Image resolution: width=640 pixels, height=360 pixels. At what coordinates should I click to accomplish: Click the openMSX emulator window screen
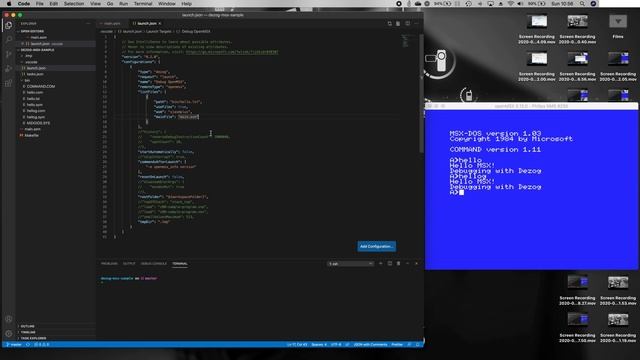(531, 190)
